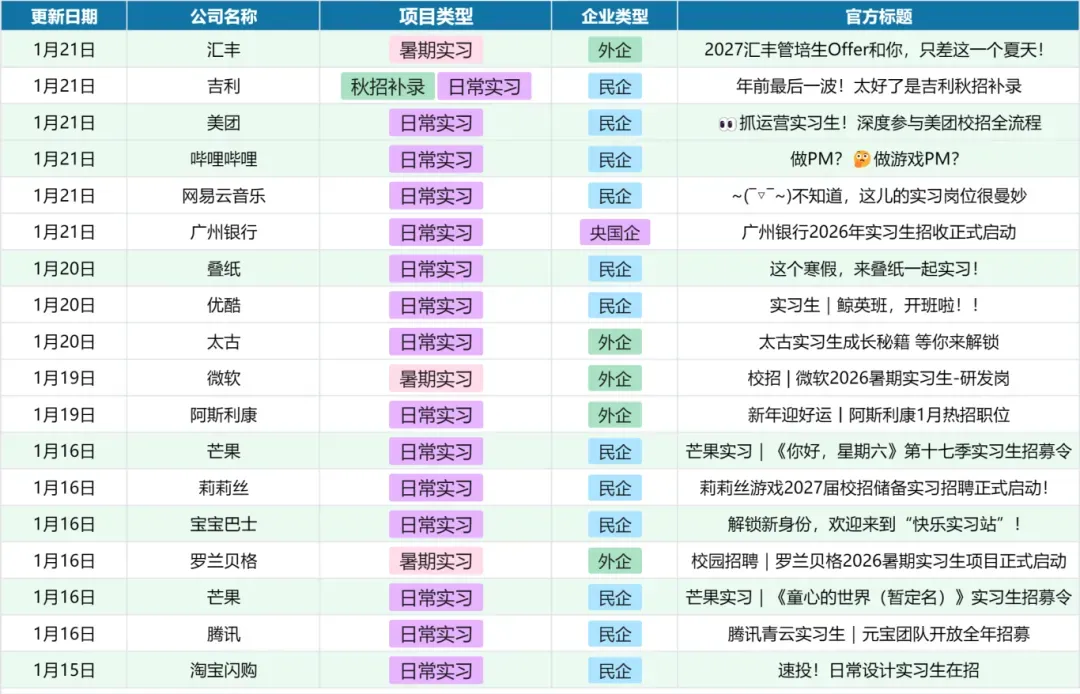Click the 罗兰贝格 company cell
This screenshot has height=694, width=1080.
[x=223, y=560]
